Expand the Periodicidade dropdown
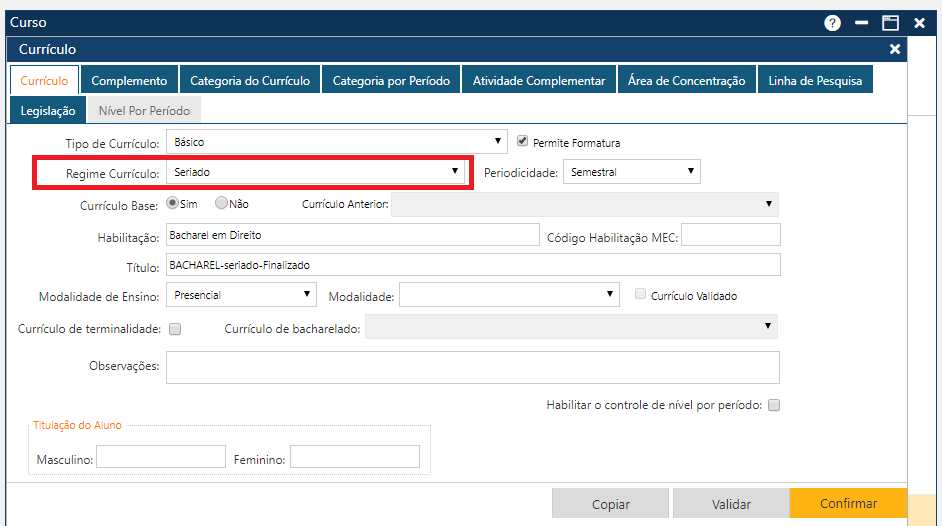This screenshot has height=526, width=942. coord(631,172)
